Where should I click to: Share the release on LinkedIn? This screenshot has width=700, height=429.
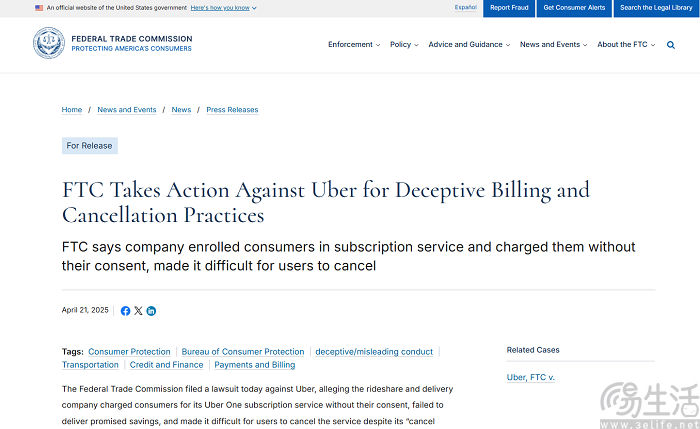tap(151, 311)
